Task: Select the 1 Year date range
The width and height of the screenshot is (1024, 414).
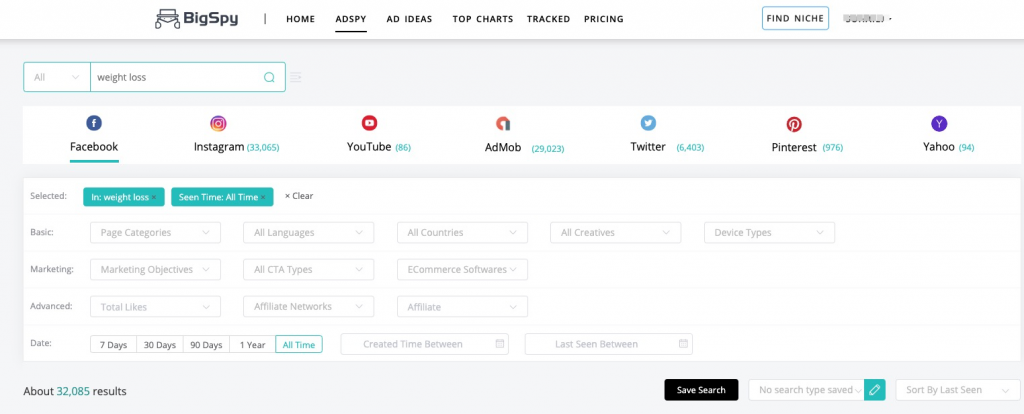Action: click(252, 344)
